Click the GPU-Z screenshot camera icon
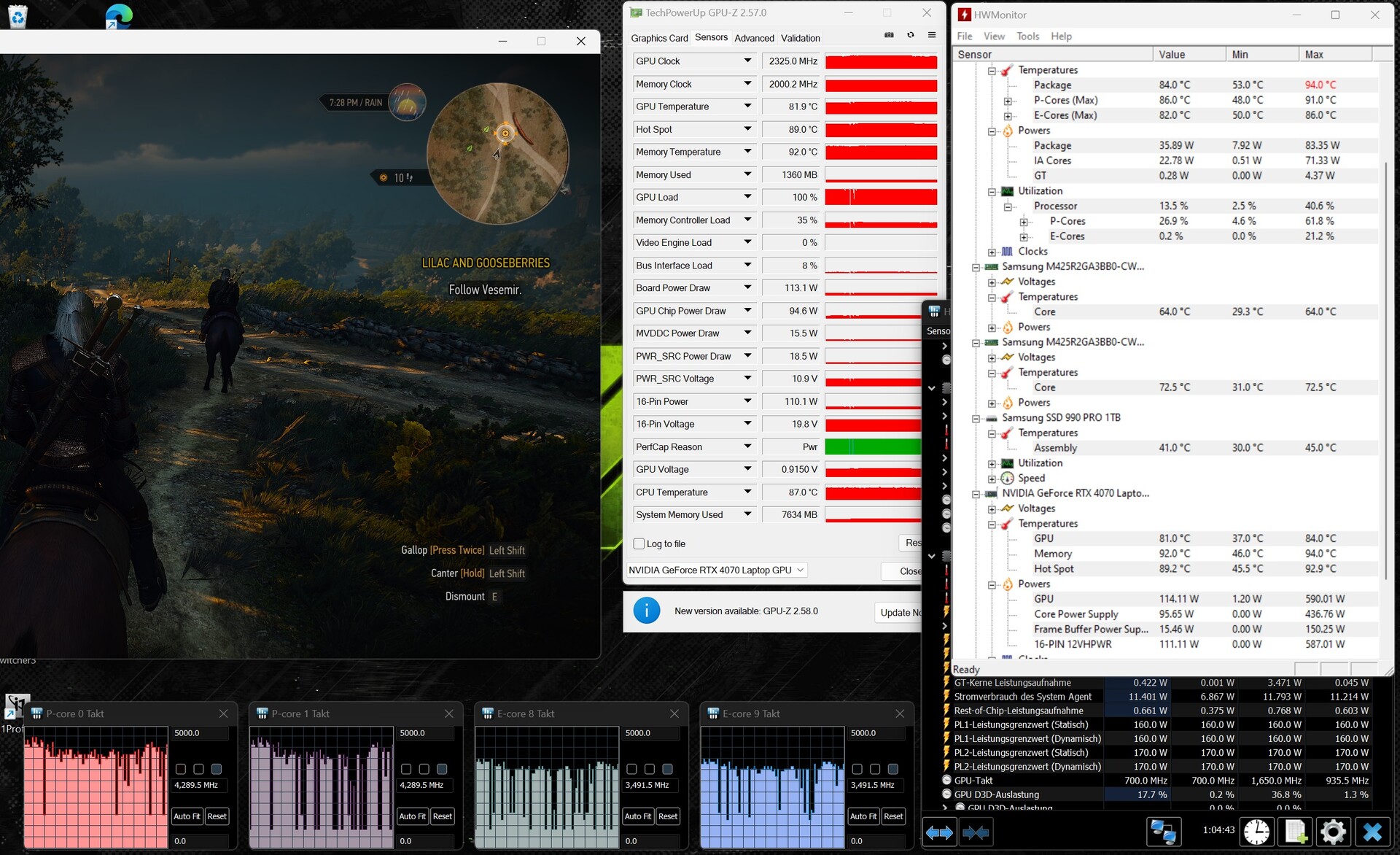This screenshot has width=1400, height=855. point(889,35)
